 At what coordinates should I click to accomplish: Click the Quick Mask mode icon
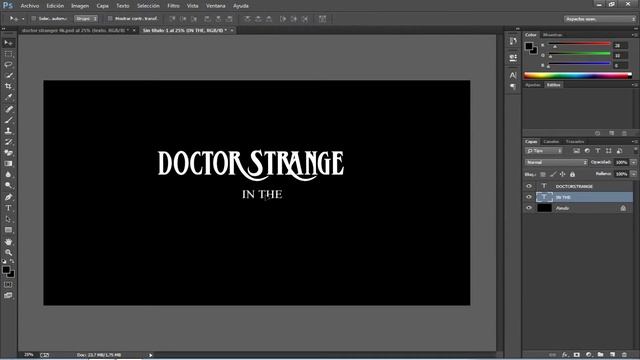[x=8, y=284]
